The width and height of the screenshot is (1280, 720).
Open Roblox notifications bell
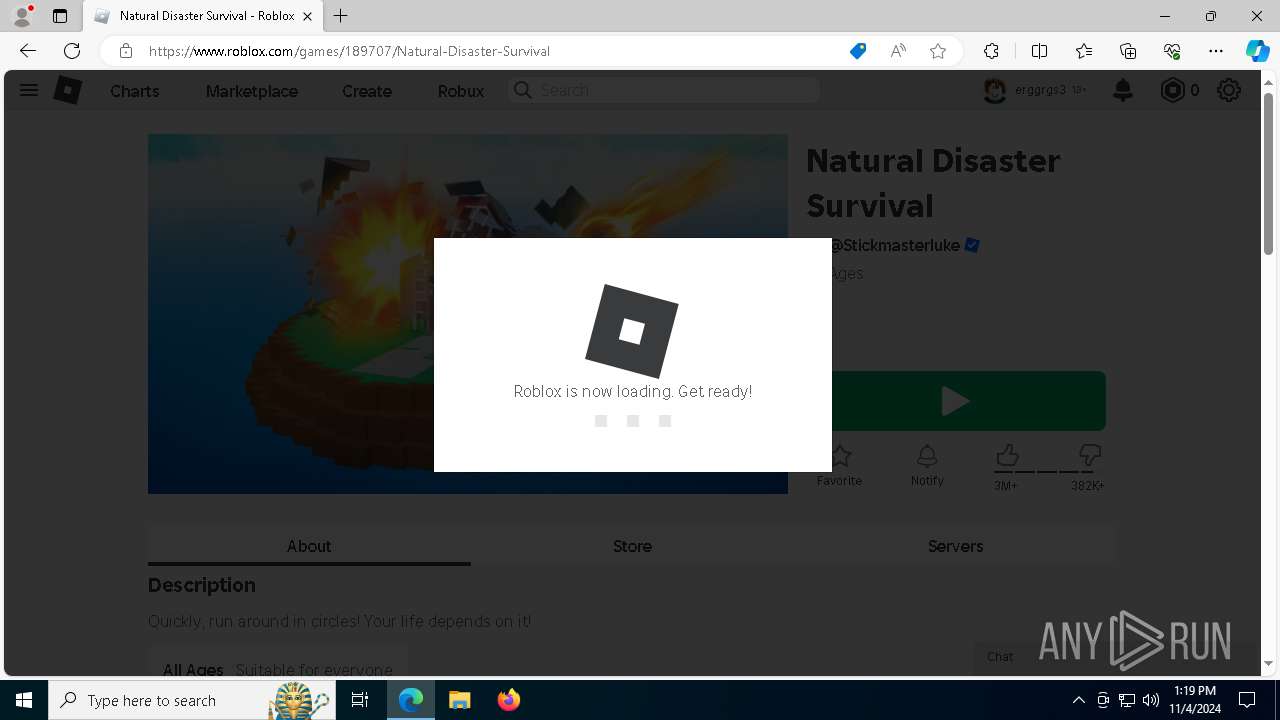[1123, 90]
